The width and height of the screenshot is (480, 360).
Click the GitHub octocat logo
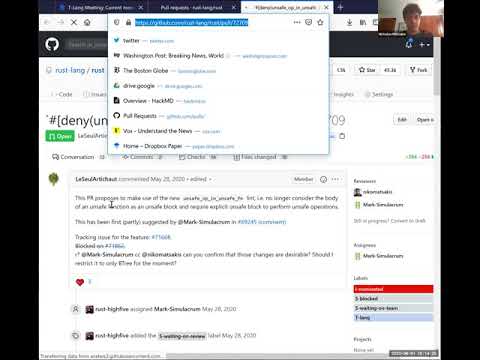(x=52, y=44)
